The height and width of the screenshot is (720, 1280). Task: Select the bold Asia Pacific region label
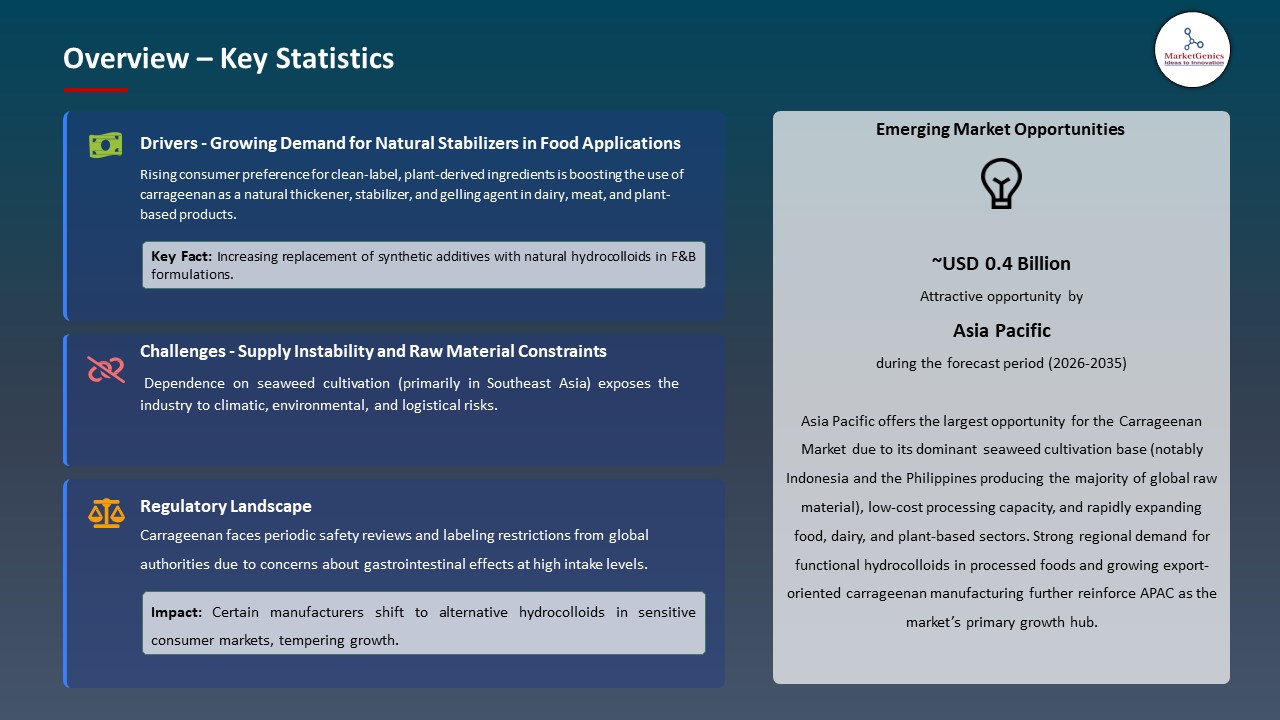tap(1001, 330)
